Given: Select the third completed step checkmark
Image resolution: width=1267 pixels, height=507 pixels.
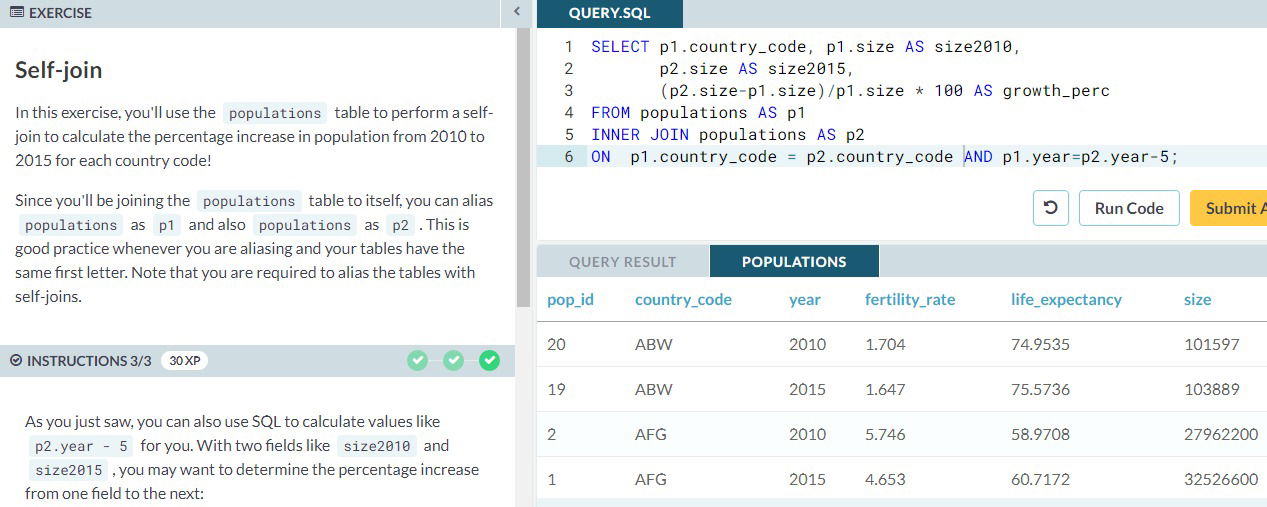Looking at the screenshot, I should pos(489,360).
